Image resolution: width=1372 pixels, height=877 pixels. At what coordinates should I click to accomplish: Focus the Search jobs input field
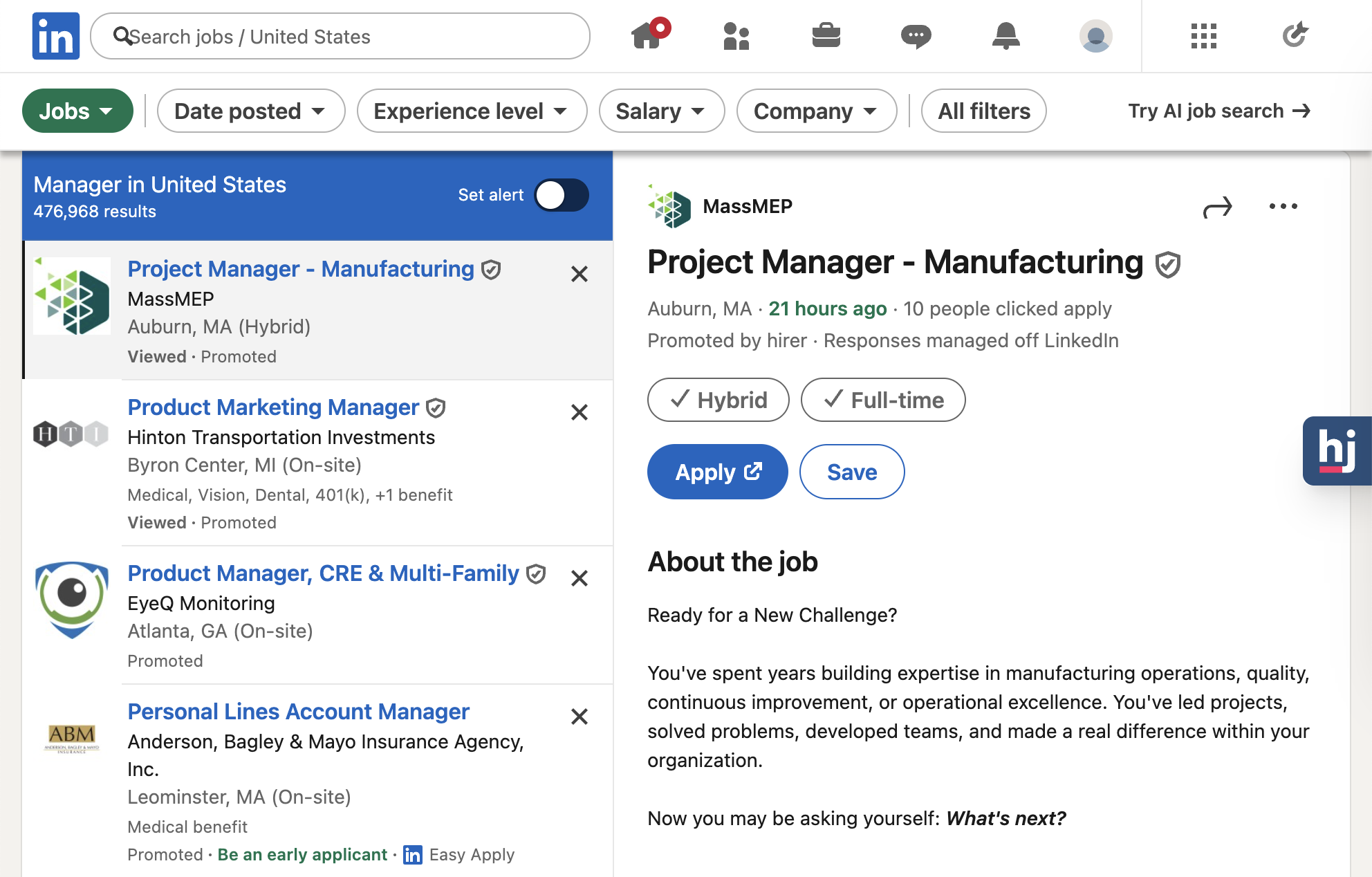pos(340,36)
